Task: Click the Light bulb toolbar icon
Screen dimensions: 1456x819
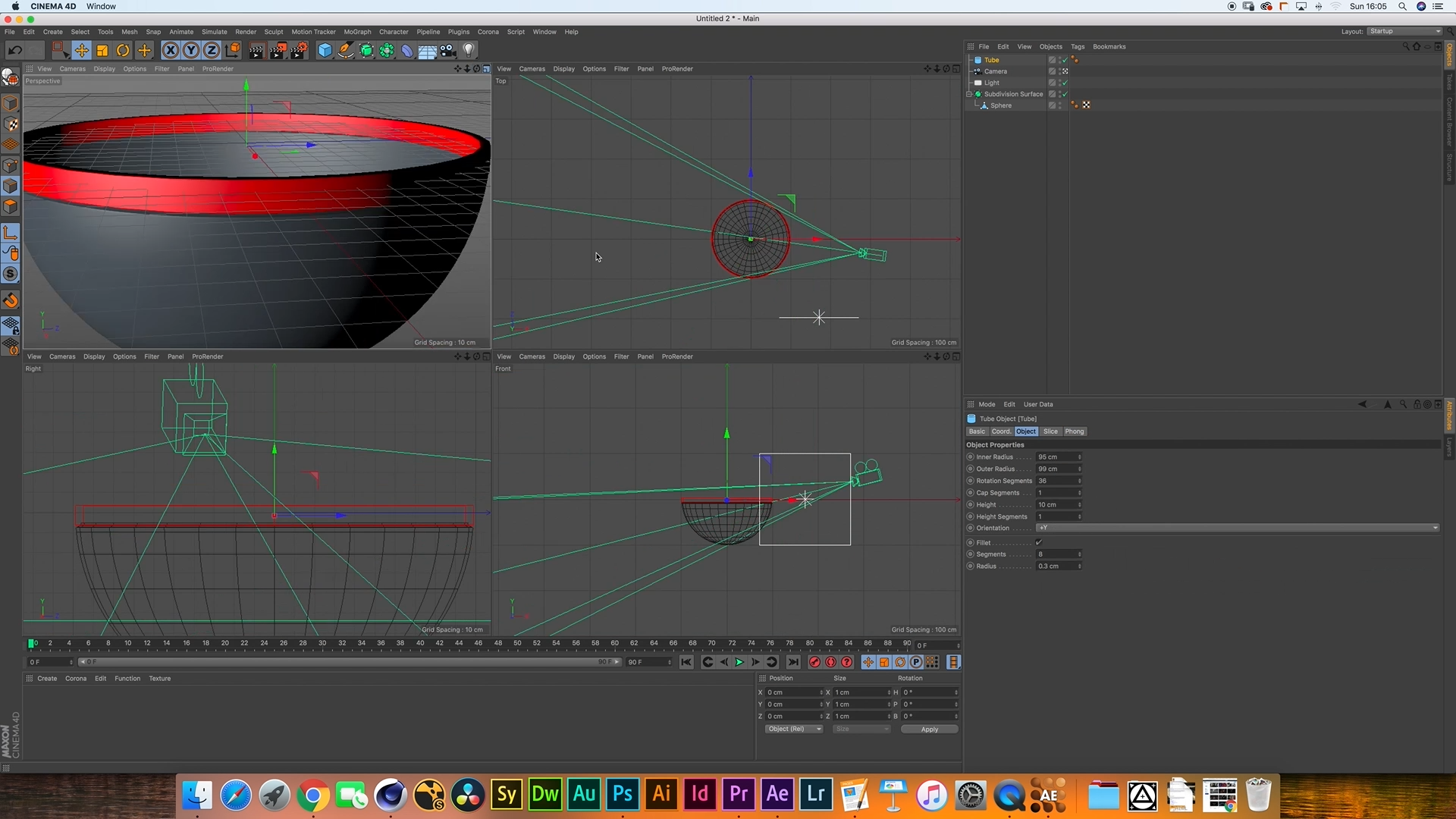Action: coord(469,50)
